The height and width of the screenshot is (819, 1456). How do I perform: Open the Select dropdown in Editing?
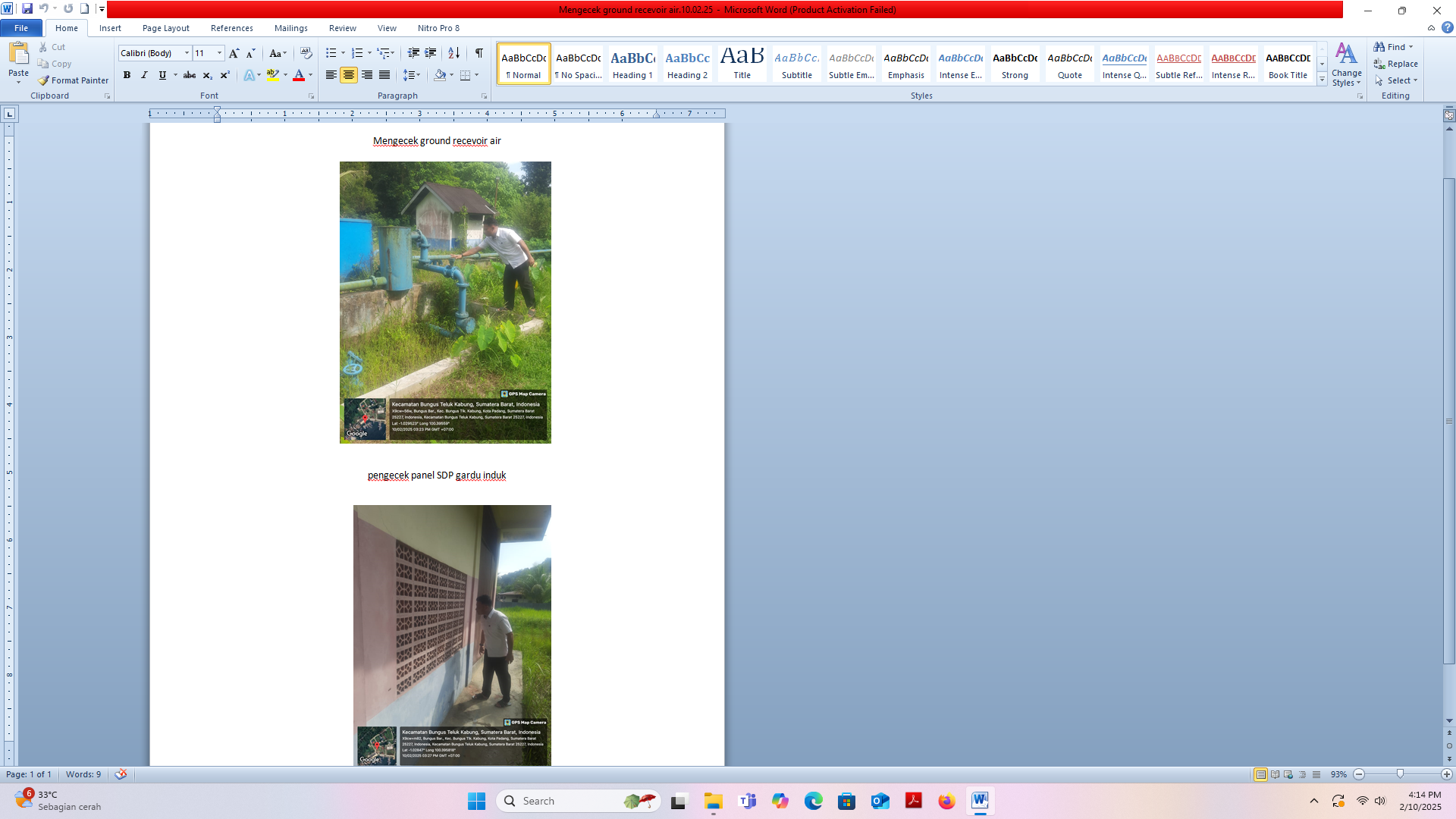[1396, 80]
